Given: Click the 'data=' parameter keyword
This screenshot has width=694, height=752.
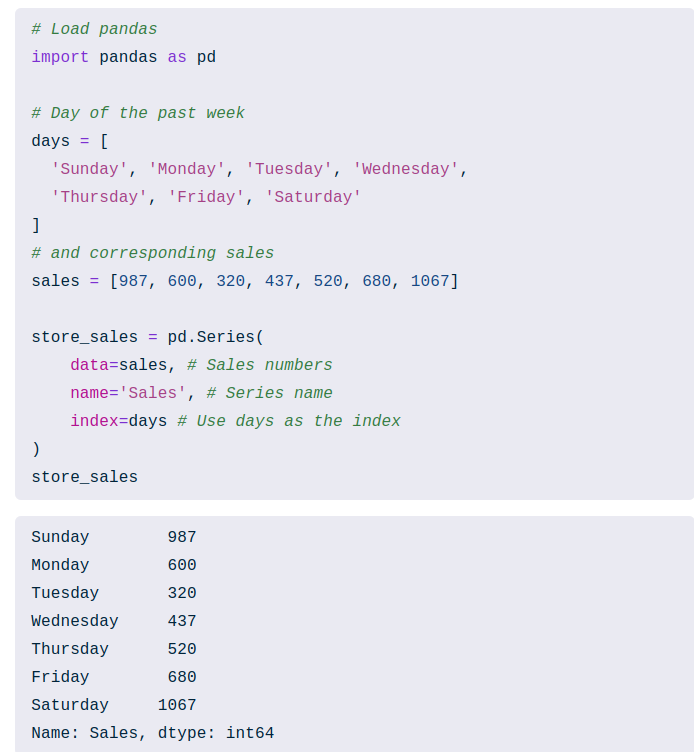Looking at the screenshot, I should coord(94,365).
